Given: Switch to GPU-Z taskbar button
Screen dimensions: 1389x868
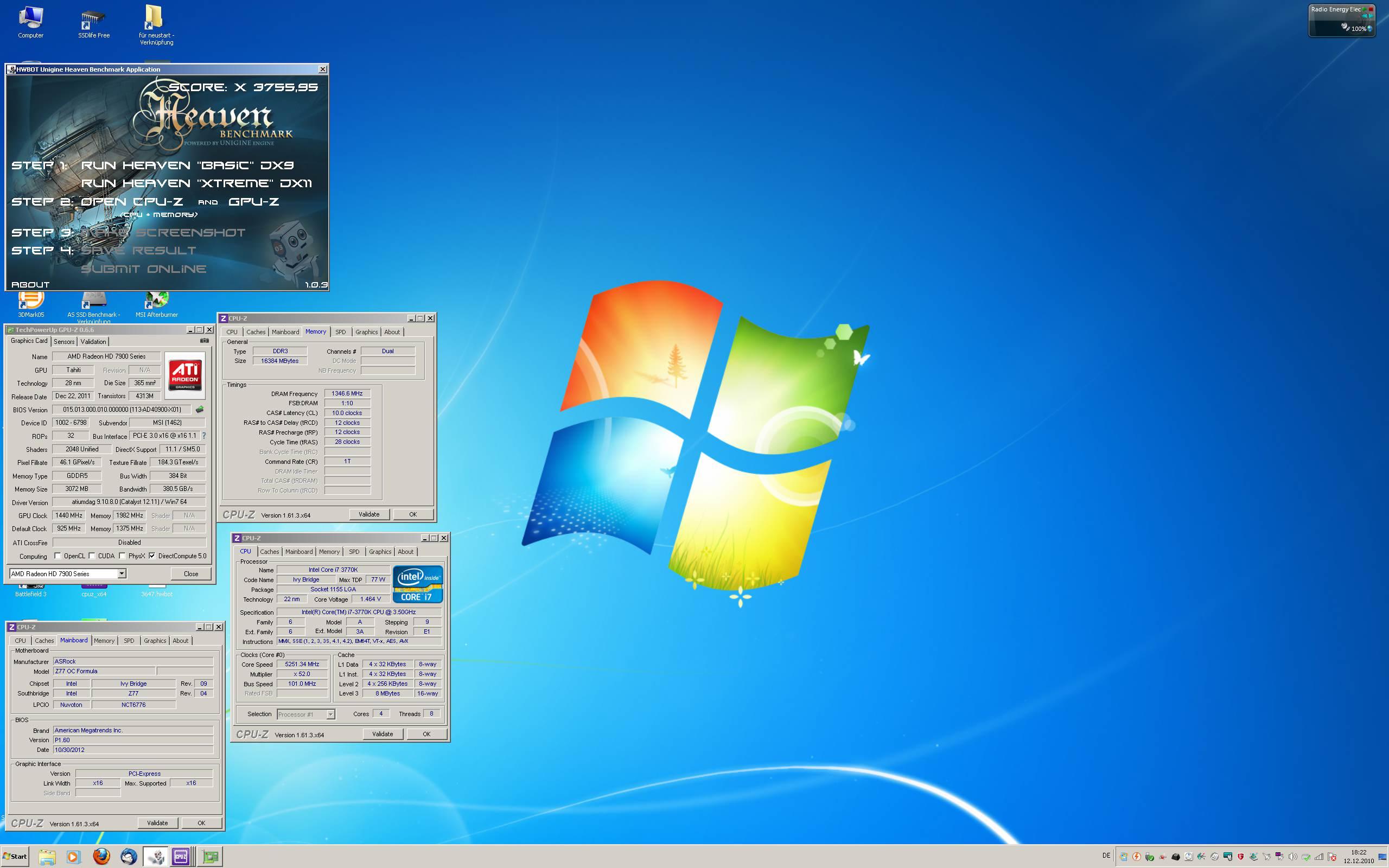Looking at the screenshot, I should (210, 857).
